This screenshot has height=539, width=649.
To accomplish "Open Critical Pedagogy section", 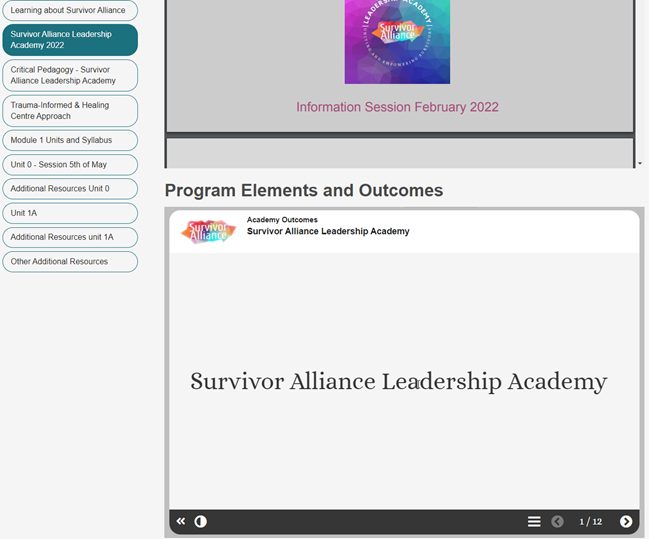I will click(70, 75).
